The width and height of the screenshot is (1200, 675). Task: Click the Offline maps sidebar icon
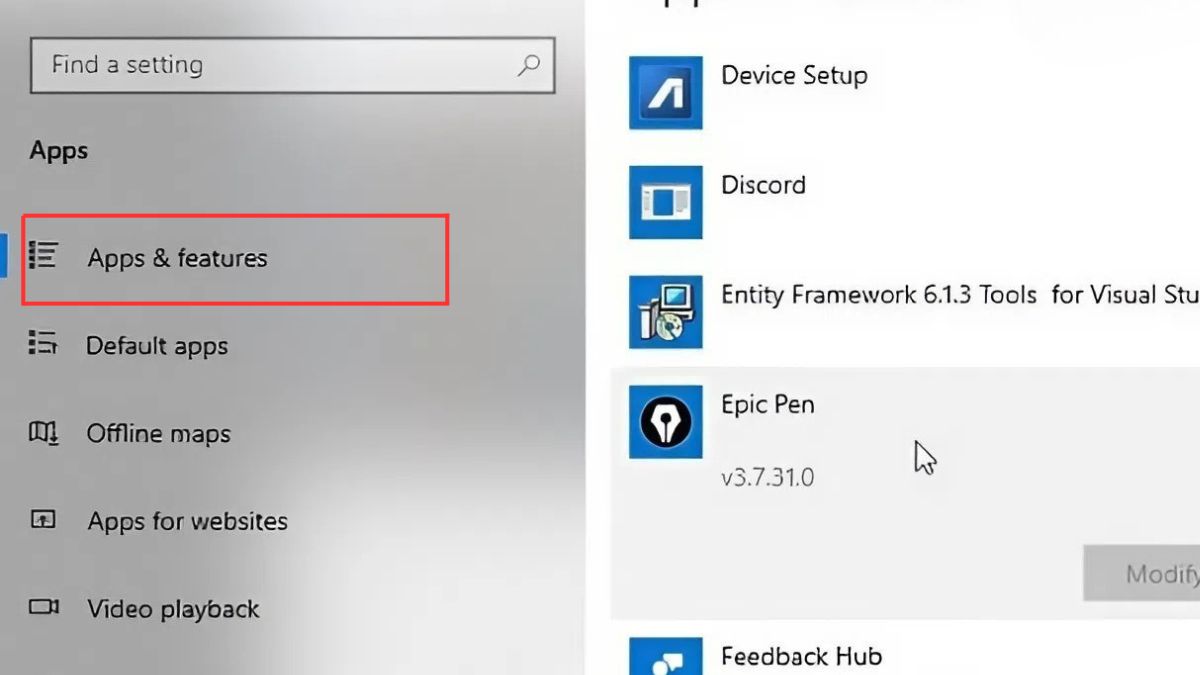click(43, 433)
